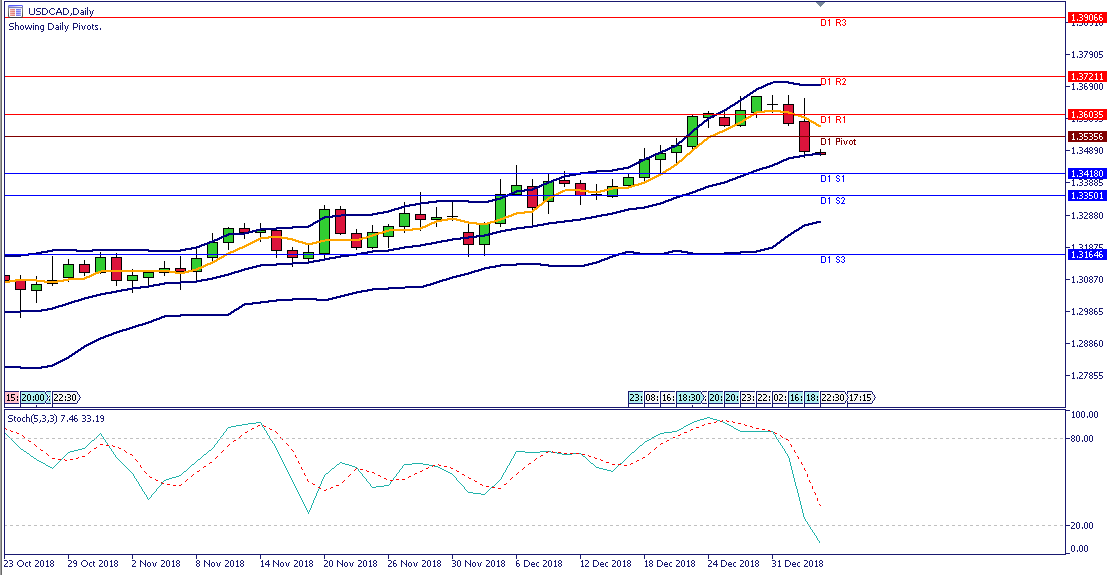Select the D1 R3 resistance label
1115x575 pixels.
(x=833, y=22)
